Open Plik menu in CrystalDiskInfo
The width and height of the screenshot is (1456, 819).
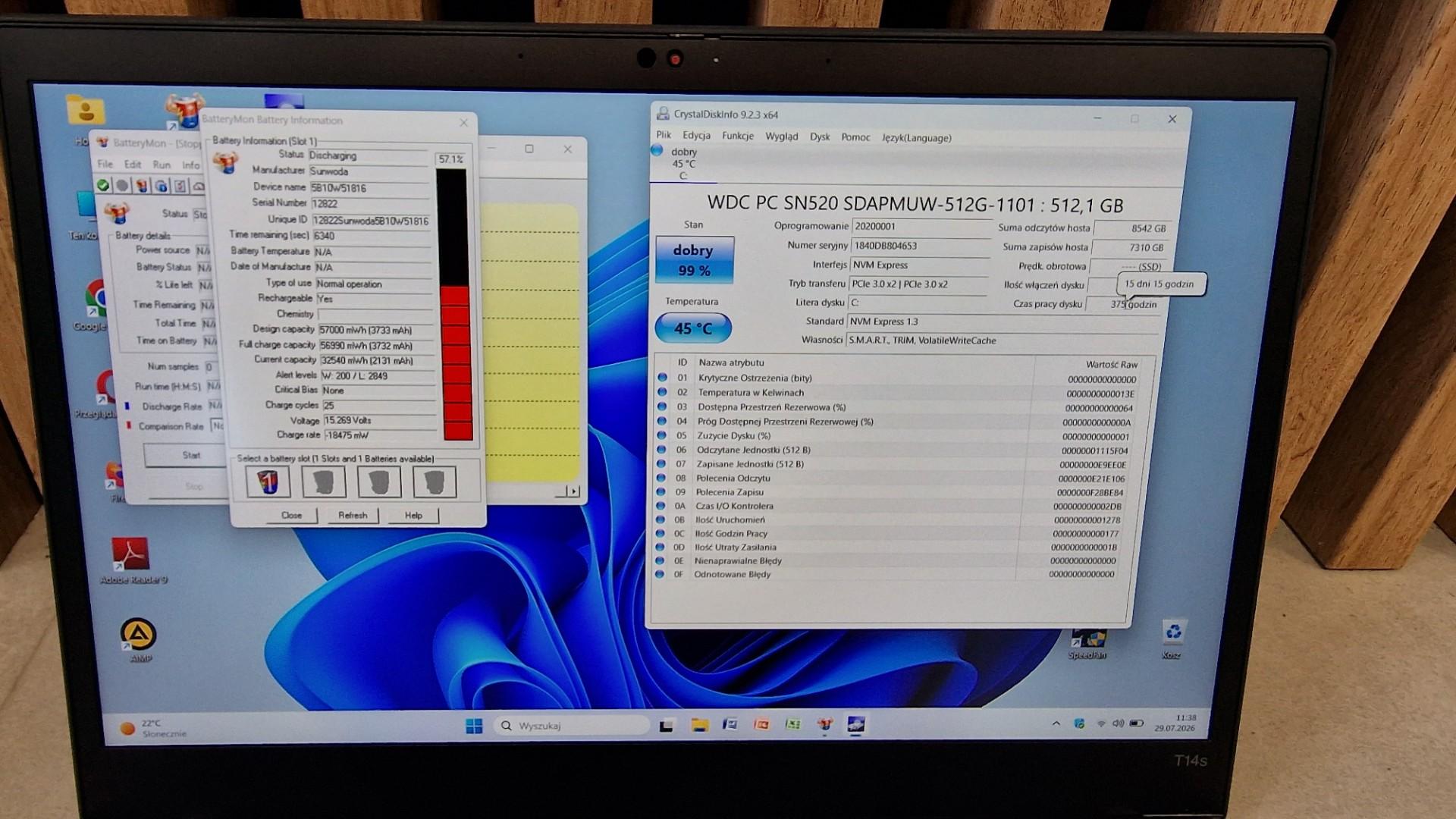(x=664, y=135)
